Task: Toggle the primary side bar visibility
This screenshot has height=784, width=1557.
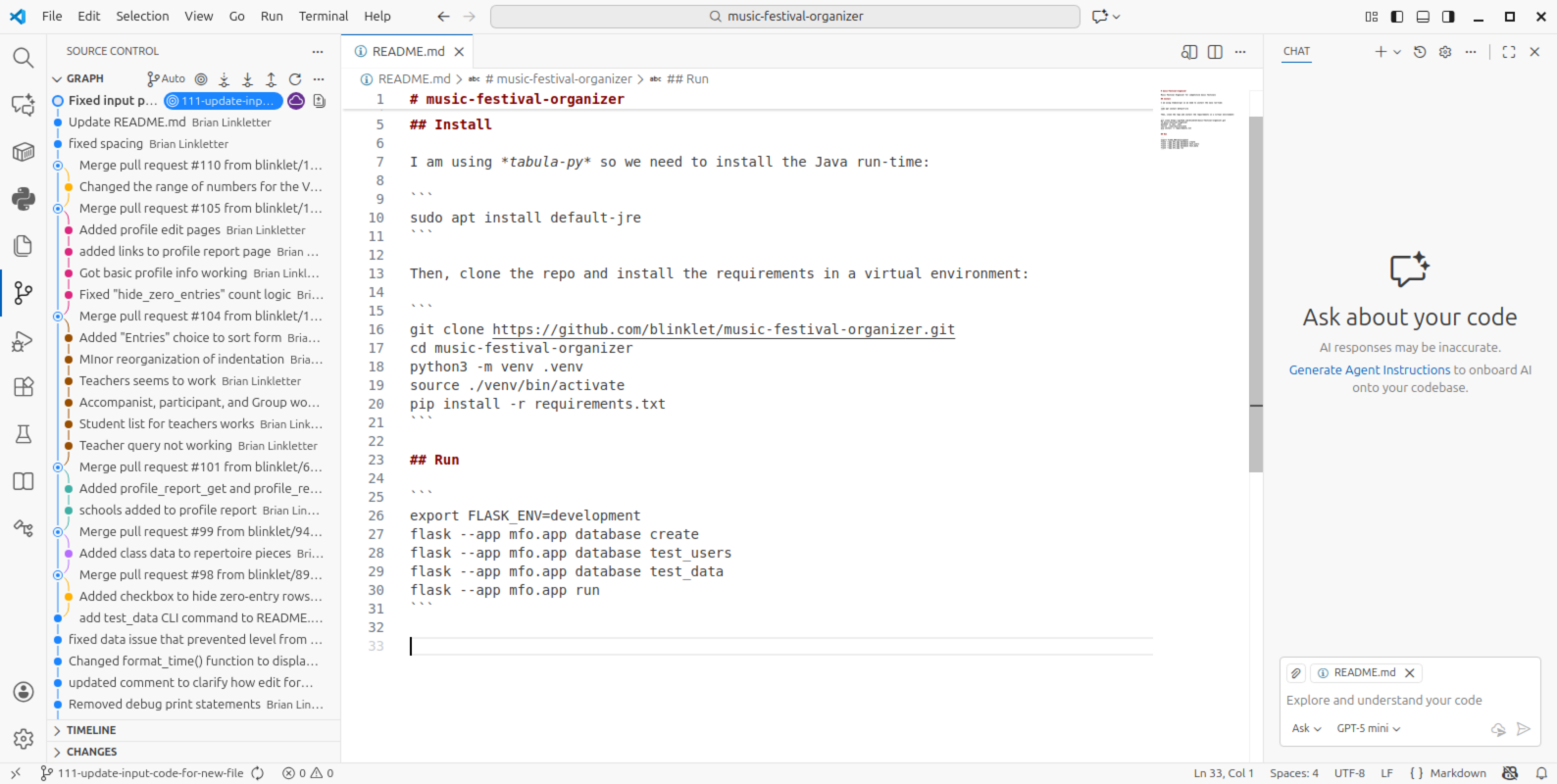Action: (1397, 17)
